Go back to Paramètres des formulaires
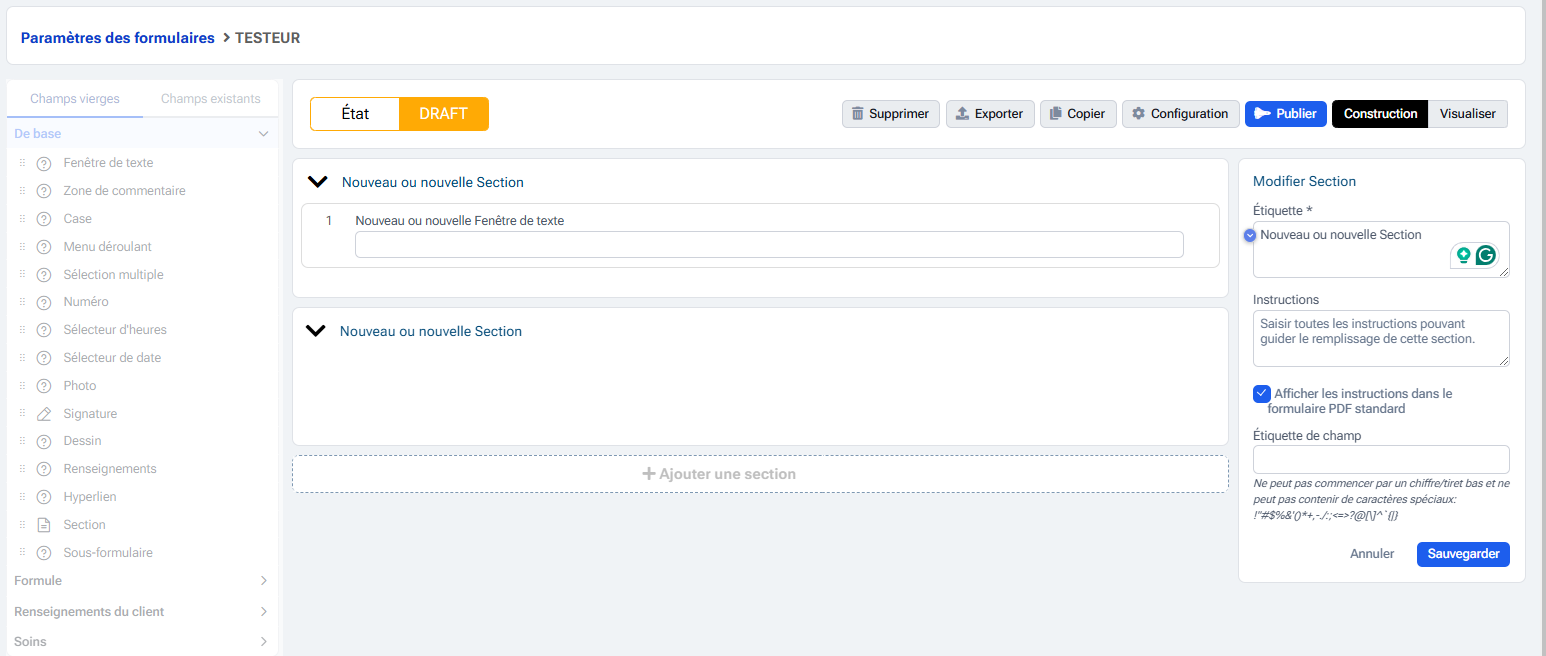Viewport: 1546px width, 656px height. [117, 38]
